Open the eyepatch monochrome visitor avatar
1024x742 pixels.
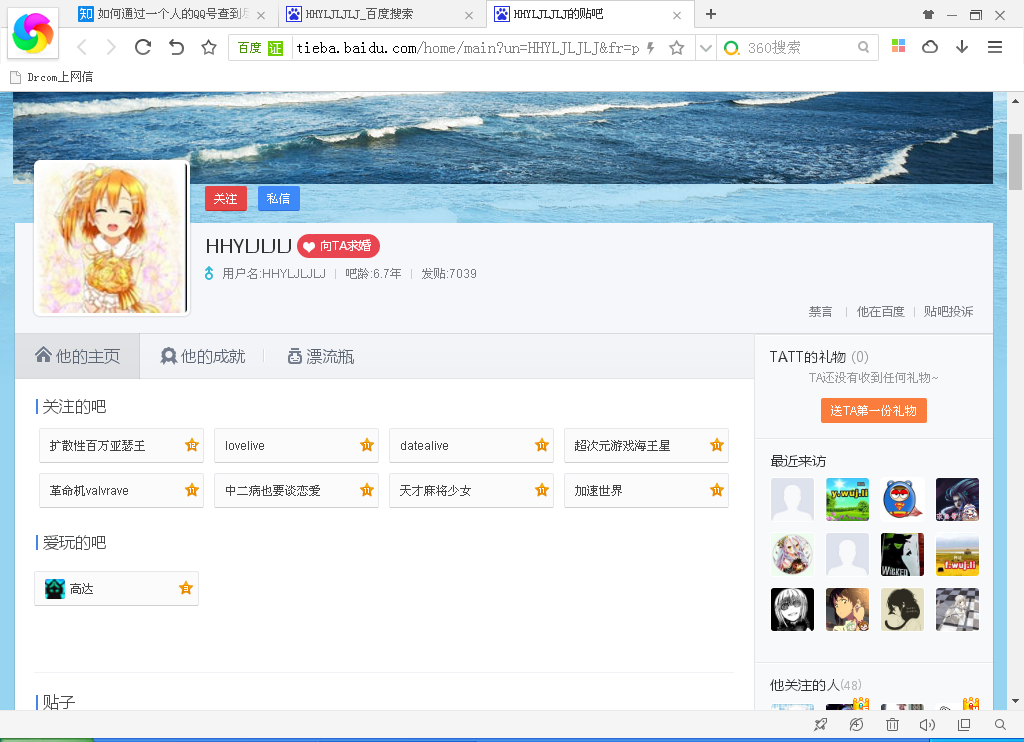[x=792, y=609]
